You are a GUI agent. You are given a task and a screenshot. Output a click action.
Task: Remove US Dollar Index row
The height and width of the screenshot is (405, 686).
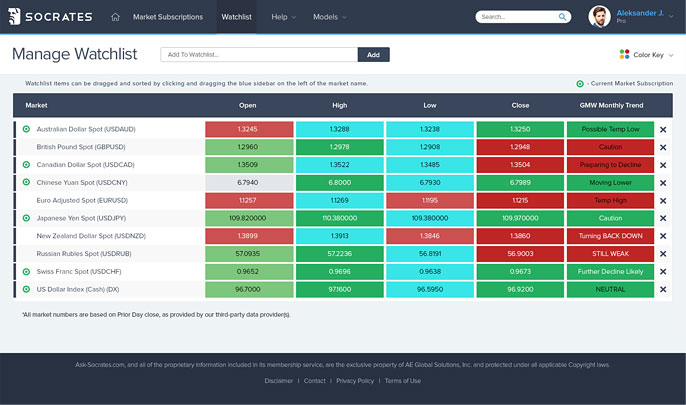pyautogui.click(x=663, y=290)
